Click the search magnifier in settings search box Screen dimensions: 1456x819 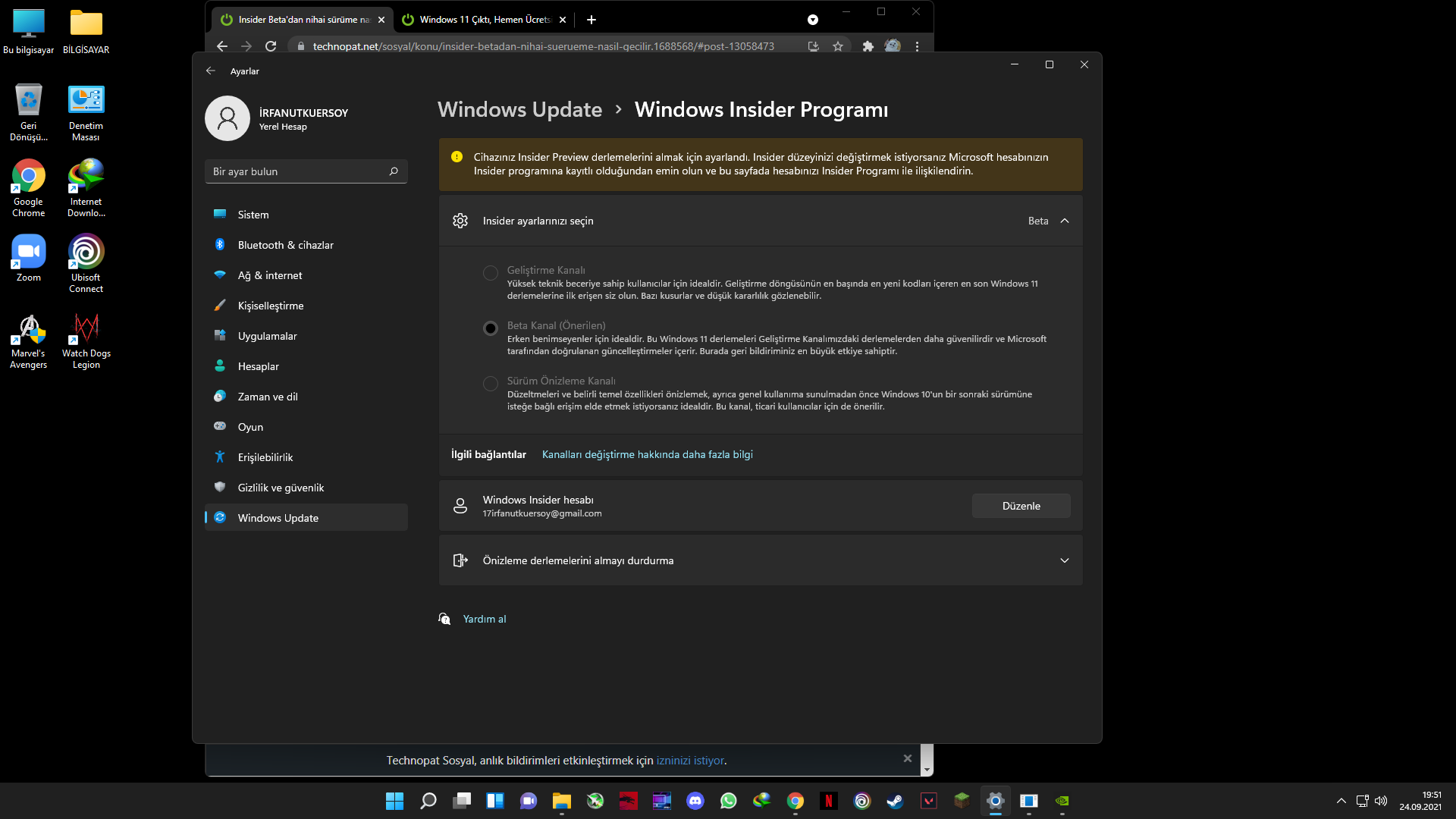(394, 171)
